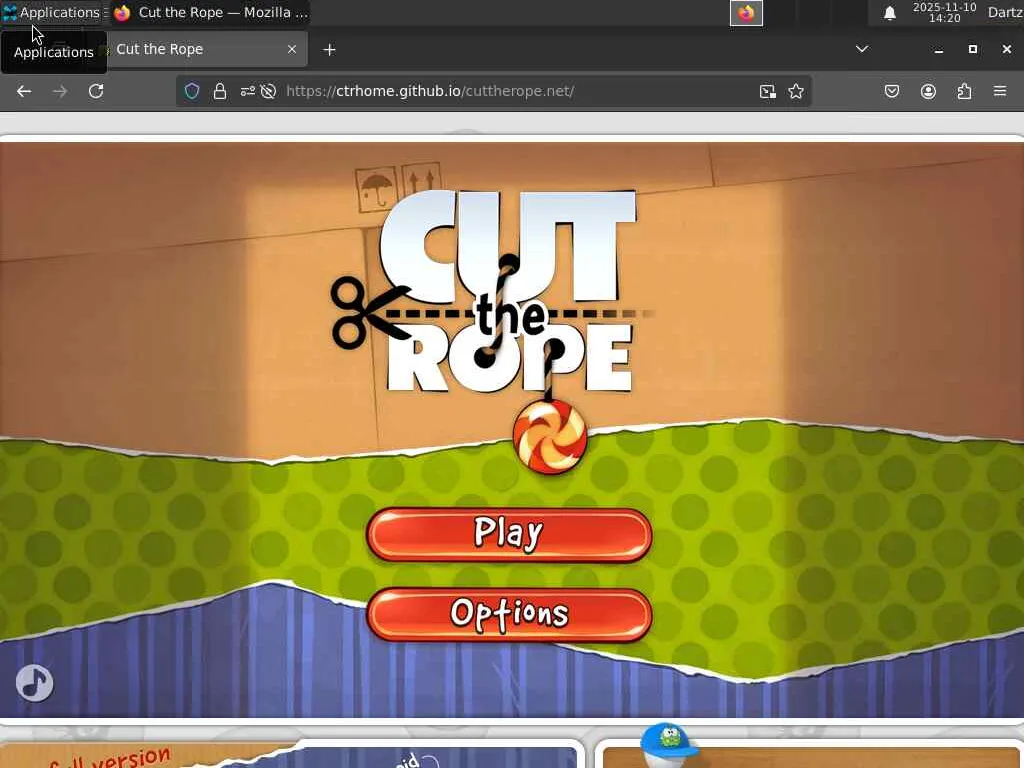Open a new browser tab

point(329,50)
